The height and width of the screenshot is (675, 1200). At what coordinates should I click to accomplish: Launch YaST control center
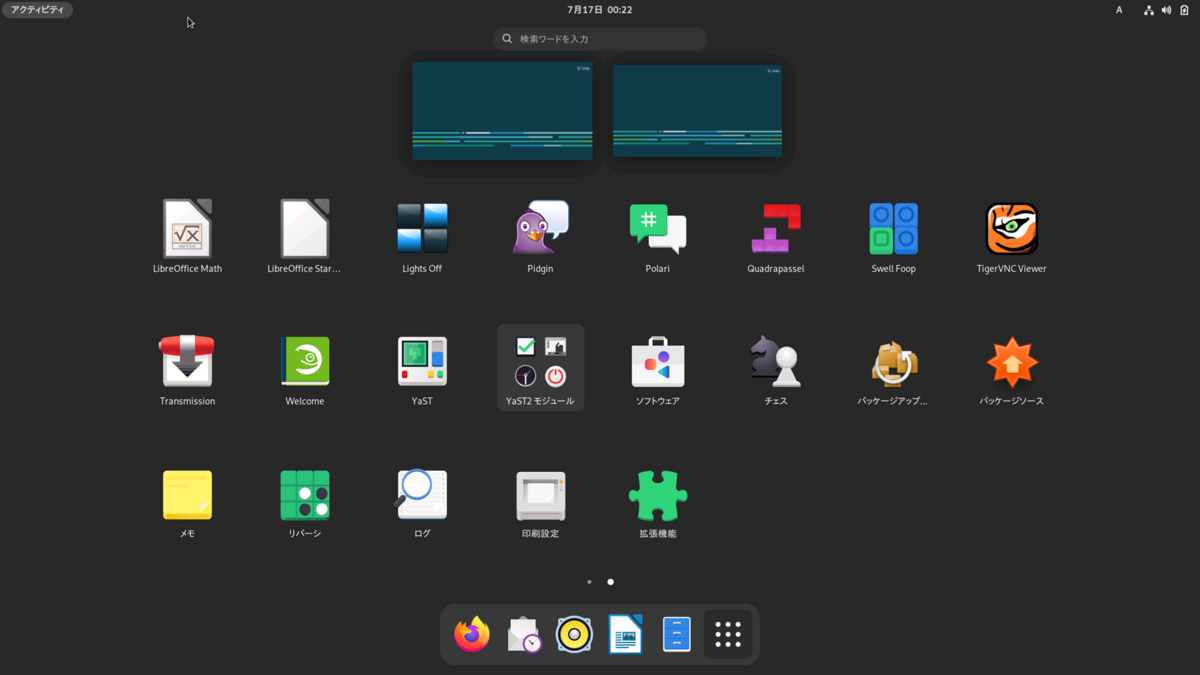422,369
